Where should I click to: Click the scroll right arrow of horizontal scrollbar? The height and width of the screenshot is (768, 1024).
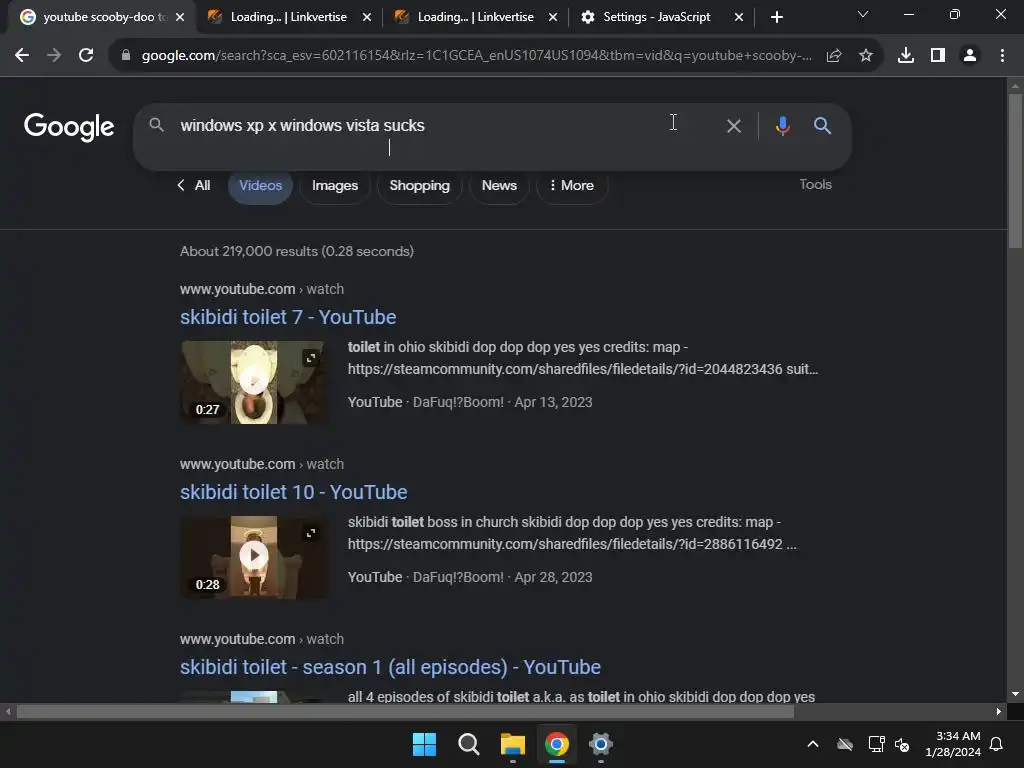tap(999, 711)
